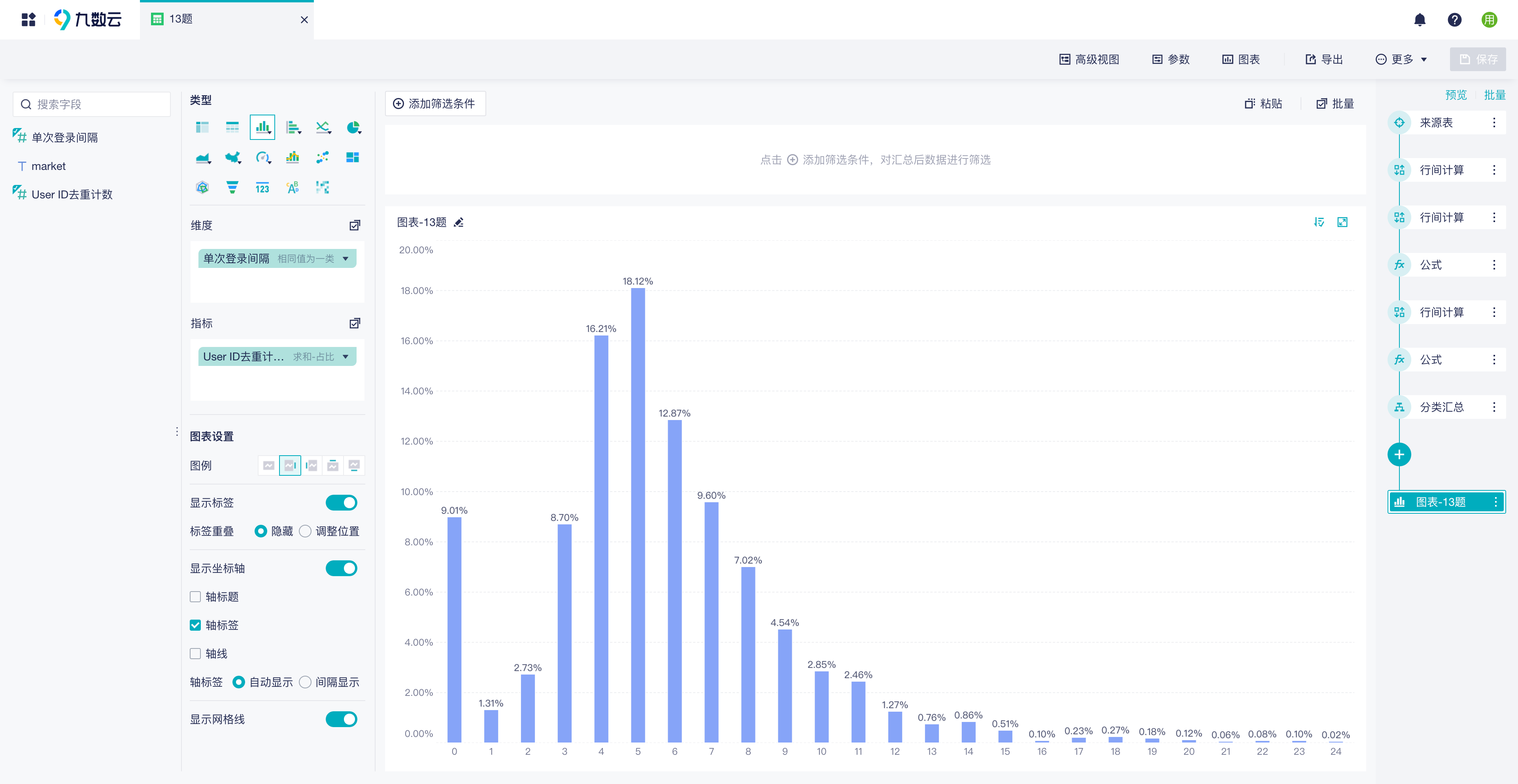Click the 预览 link

click(x=1456, y=95)
